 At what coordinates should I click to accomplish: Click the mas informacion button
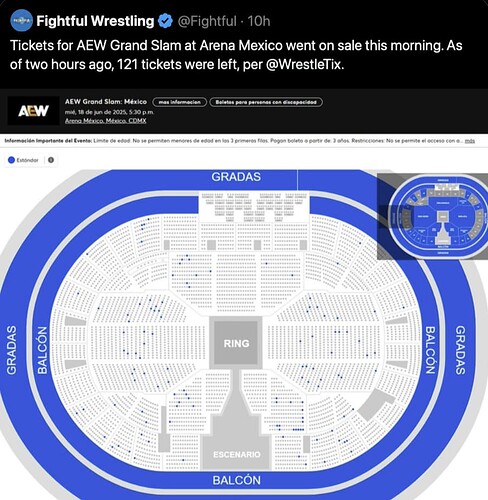click(x=180, y=102)
